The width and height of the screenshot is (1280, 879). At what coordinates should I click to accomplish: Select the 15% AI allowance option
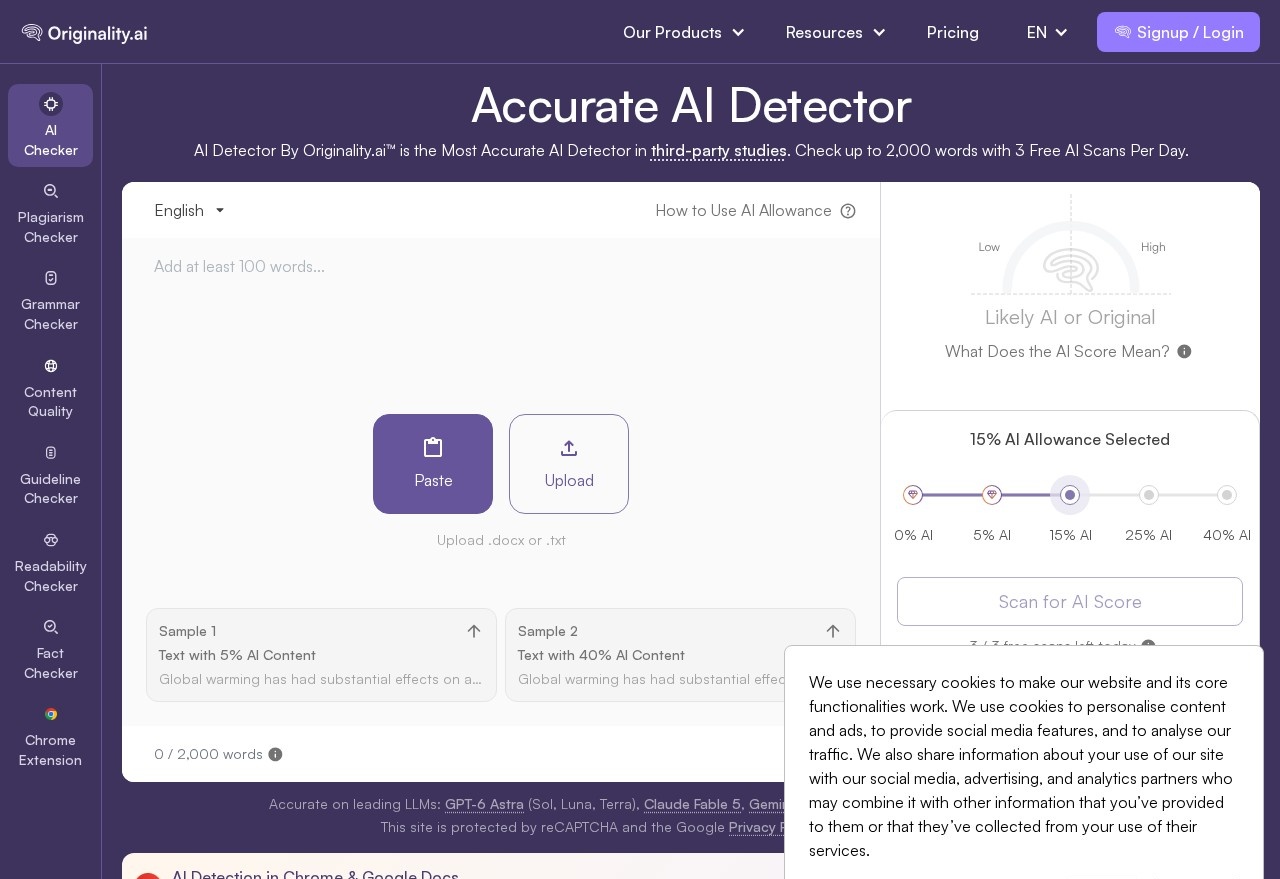1070,495
